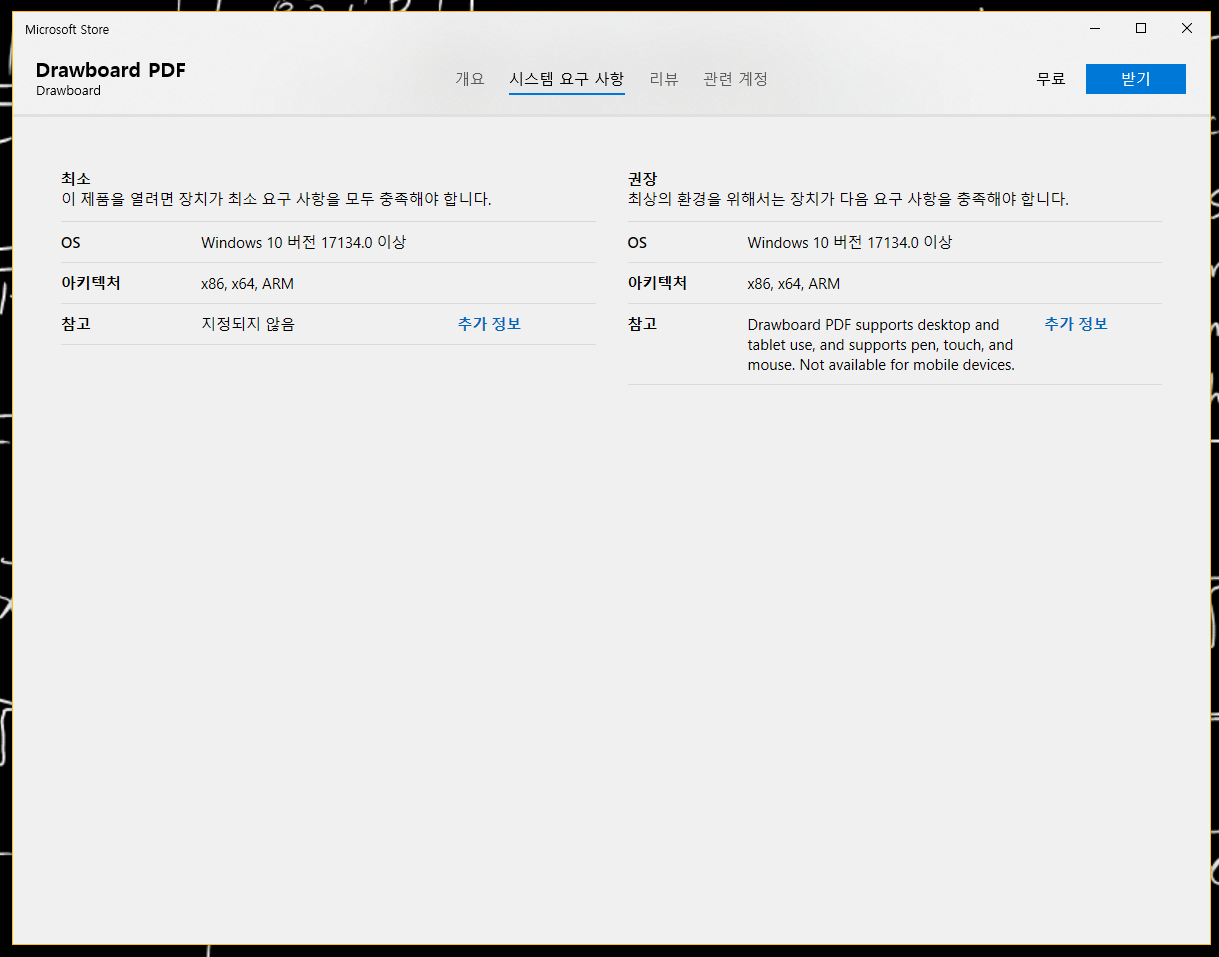Click 지정되지 않음 value in 최소 section
Screen dimensions: 1219x957
(x=248, y=324)
